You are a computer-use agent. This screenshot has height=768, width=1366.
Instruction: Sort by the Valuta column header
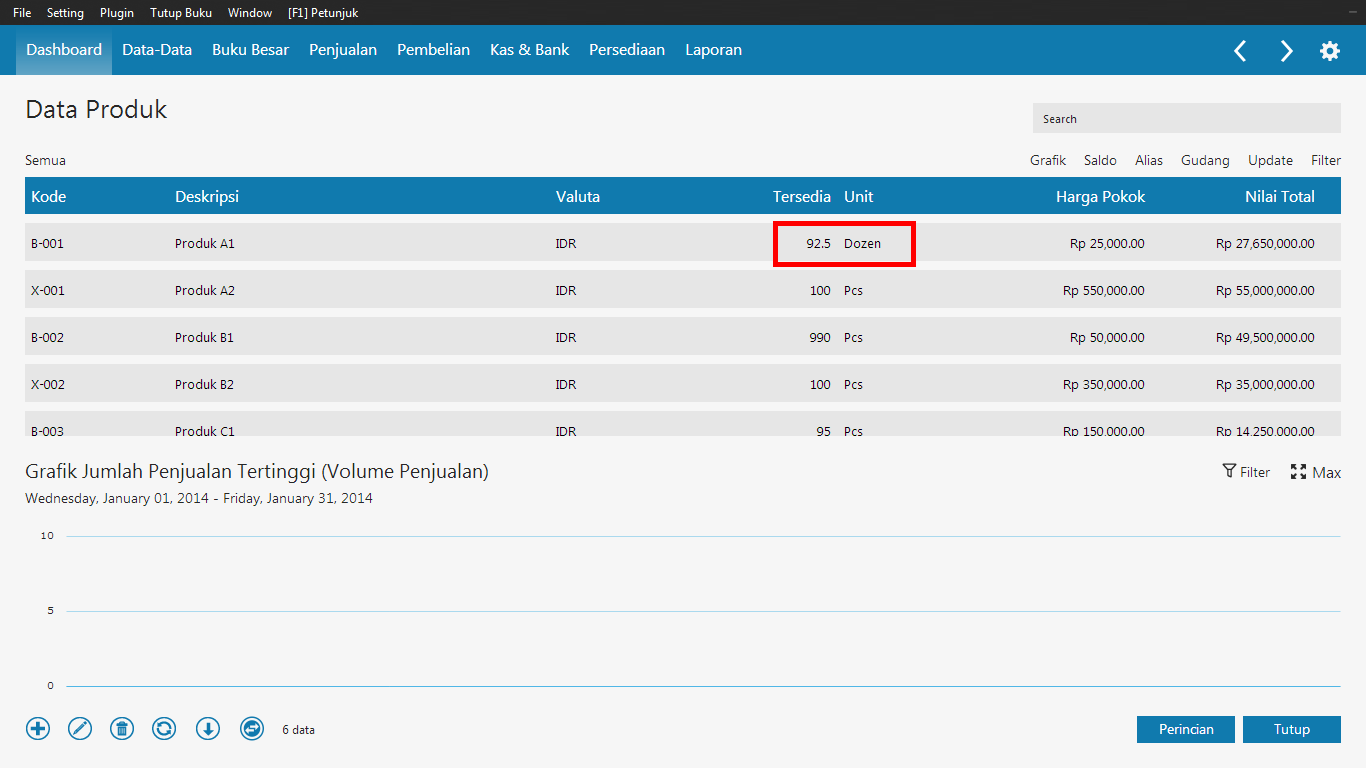tap(578, 196)
